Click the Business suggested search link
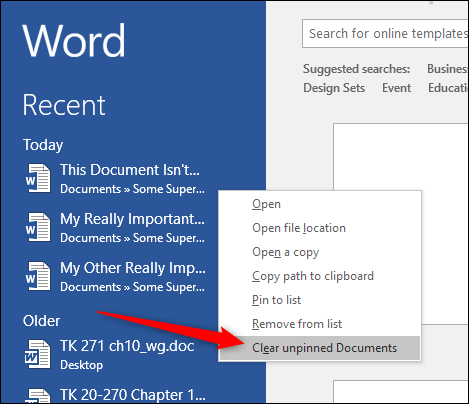469x404 pixels. coord(447,69)
